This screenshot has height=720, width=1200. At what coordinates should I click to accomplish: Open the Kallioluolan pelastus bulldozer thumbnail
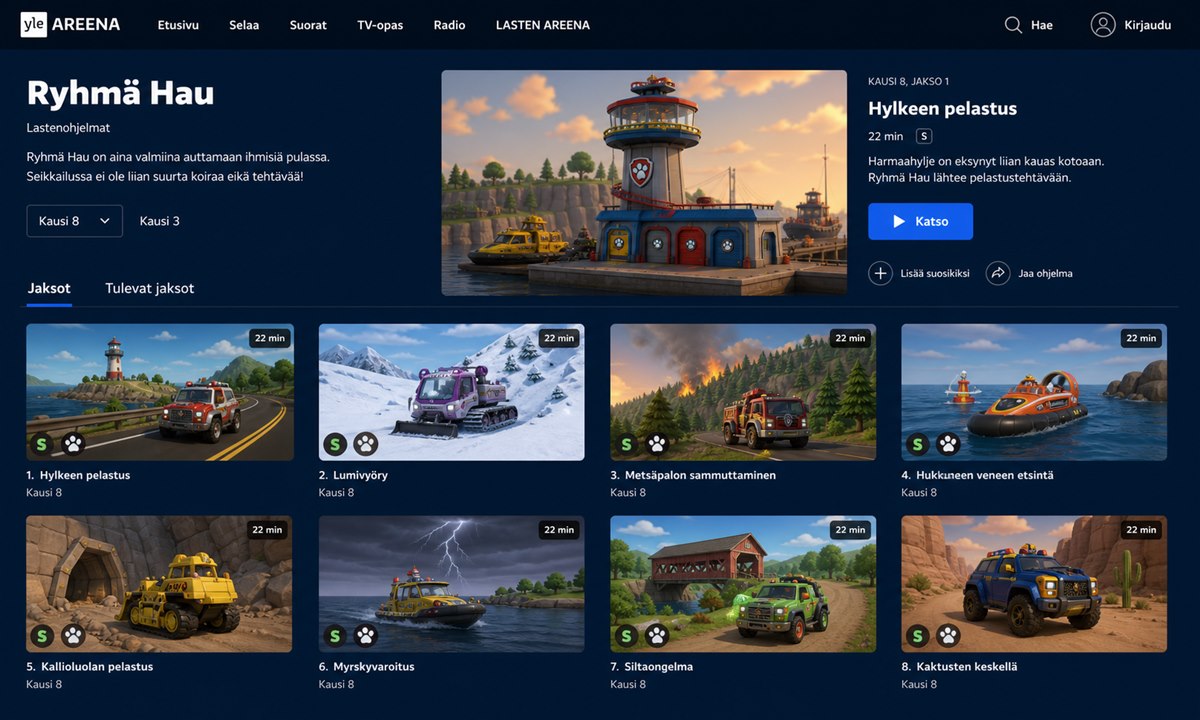(160, 584)
